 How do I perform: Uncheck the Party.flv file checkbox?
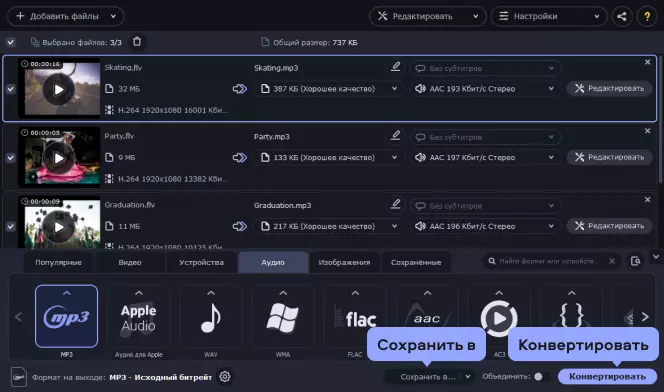tap(11, 157)
